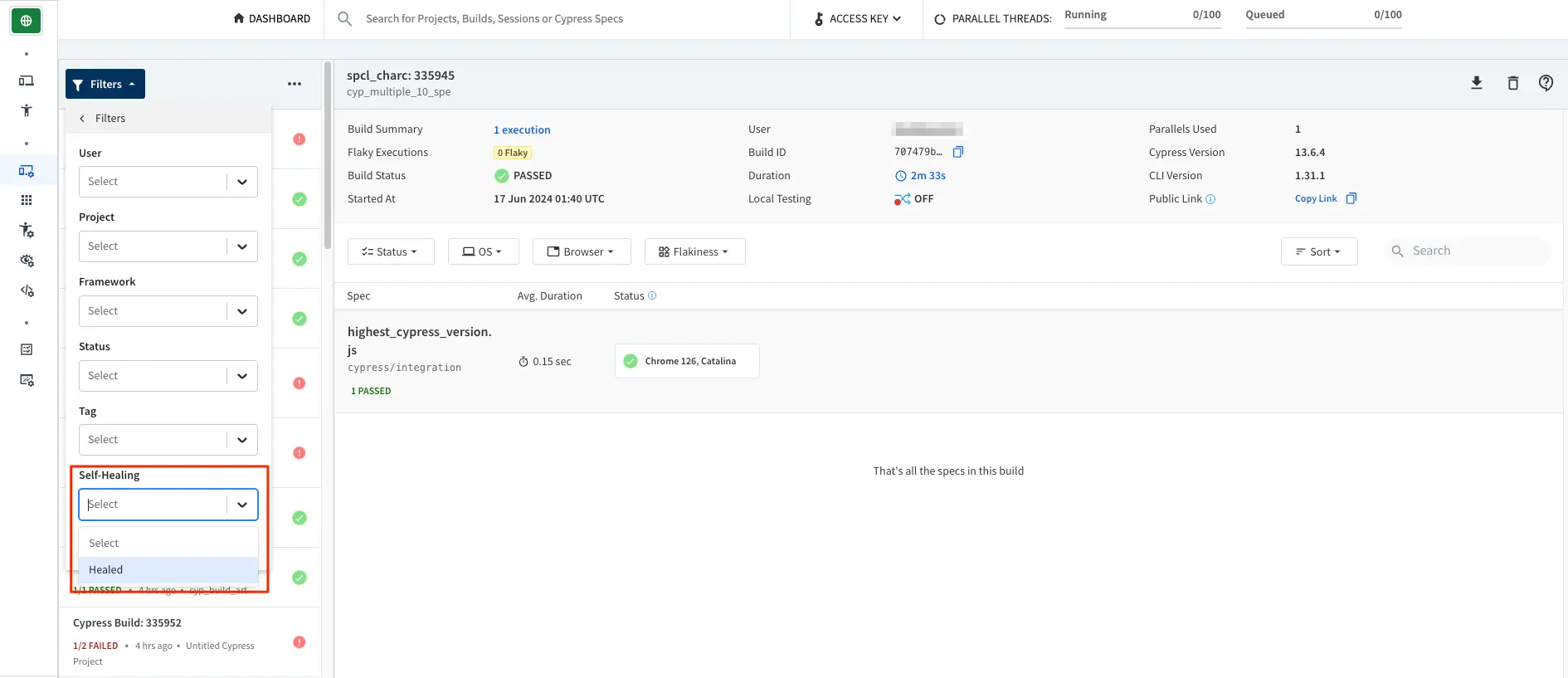This screenshot has height=678, width=1568.
Task: Click the Public Link info icon
Action: click(1210, 199)
